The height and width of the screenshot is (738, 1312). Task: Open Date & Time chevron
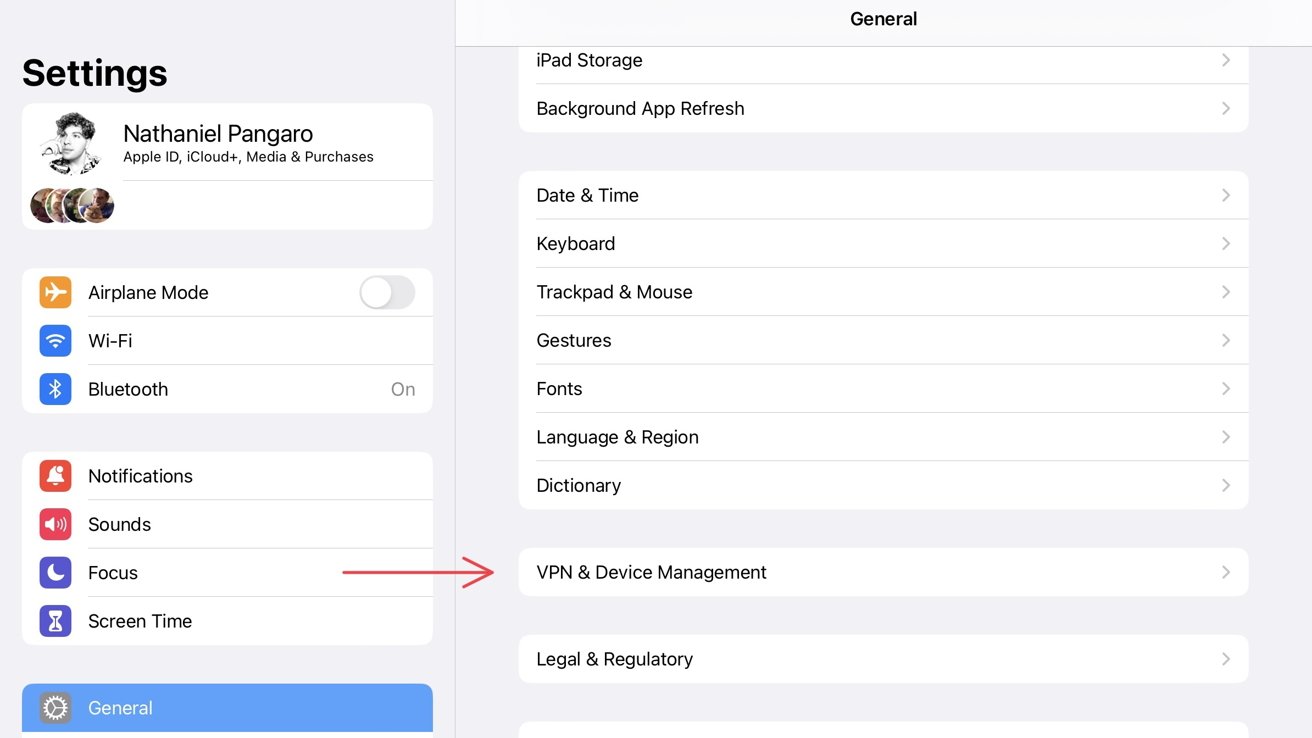pyautogui.click(x=1226, y=195)
